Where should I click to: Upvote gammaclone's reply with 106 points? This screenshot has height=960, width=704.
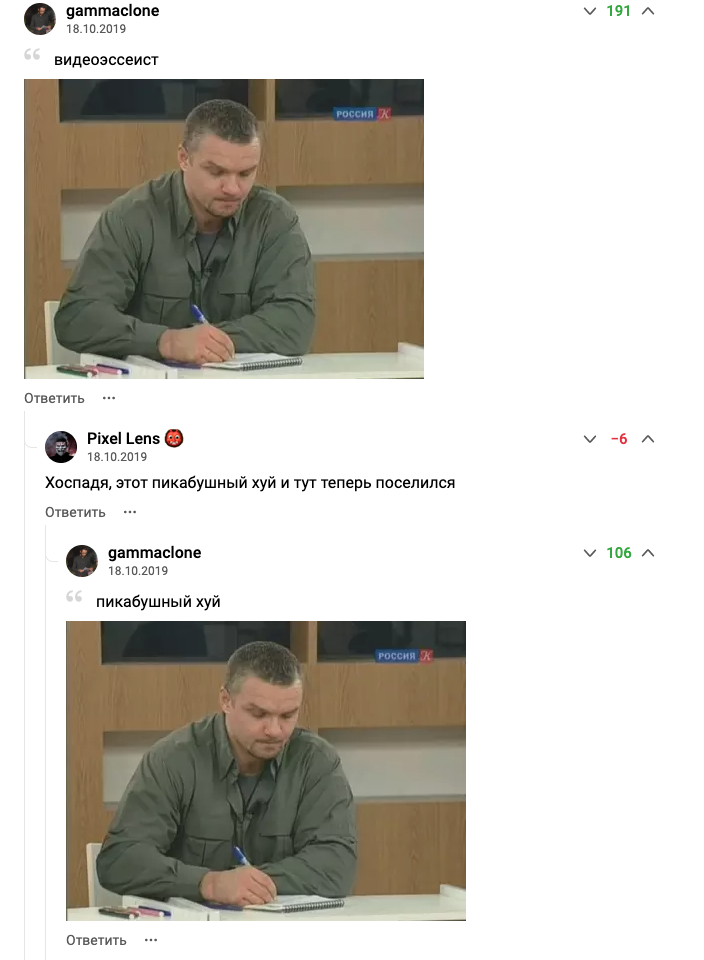pos(648,553)
